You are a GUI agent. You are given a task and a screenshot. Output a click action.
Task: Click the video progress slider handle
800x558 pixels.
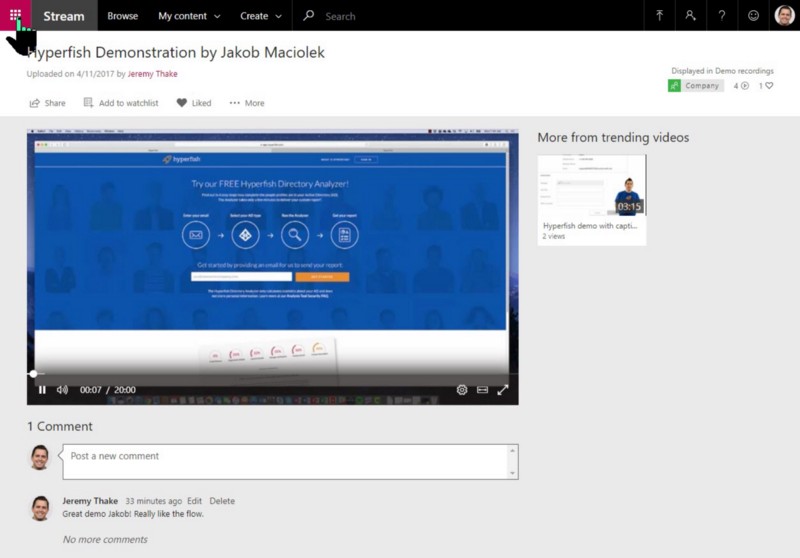click(33, 374)
